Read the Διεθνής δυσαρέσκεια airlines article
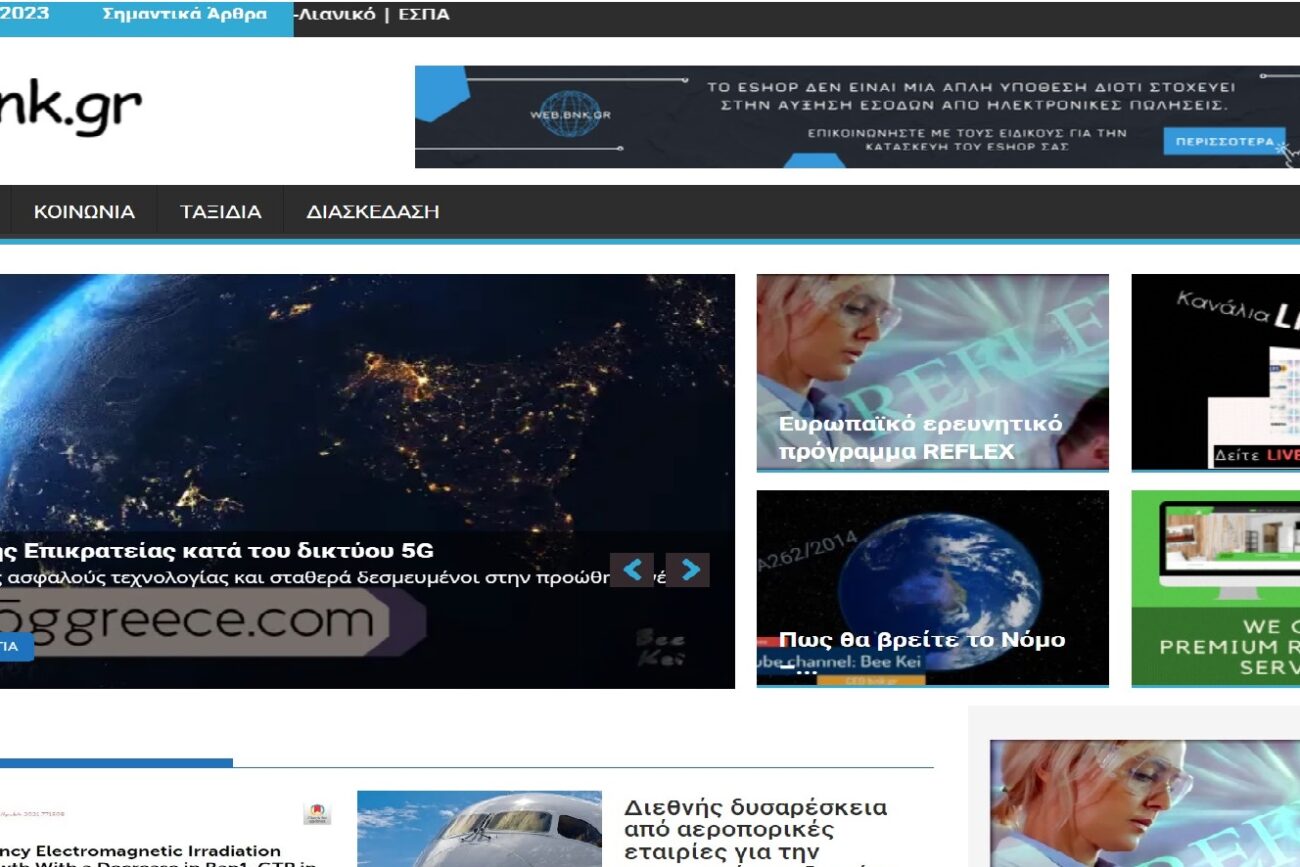Screen dimensions: 1300x867 pyautogui.click(x=755, y=830)
